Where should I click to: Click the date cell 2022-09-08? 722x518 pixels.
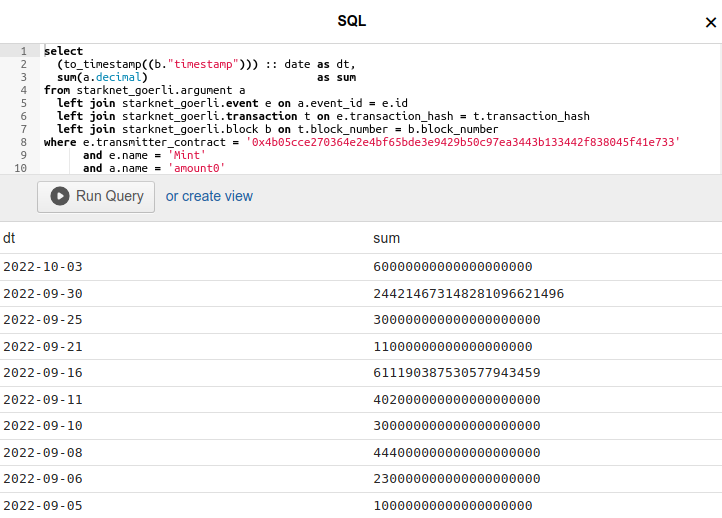pos(43,452)
